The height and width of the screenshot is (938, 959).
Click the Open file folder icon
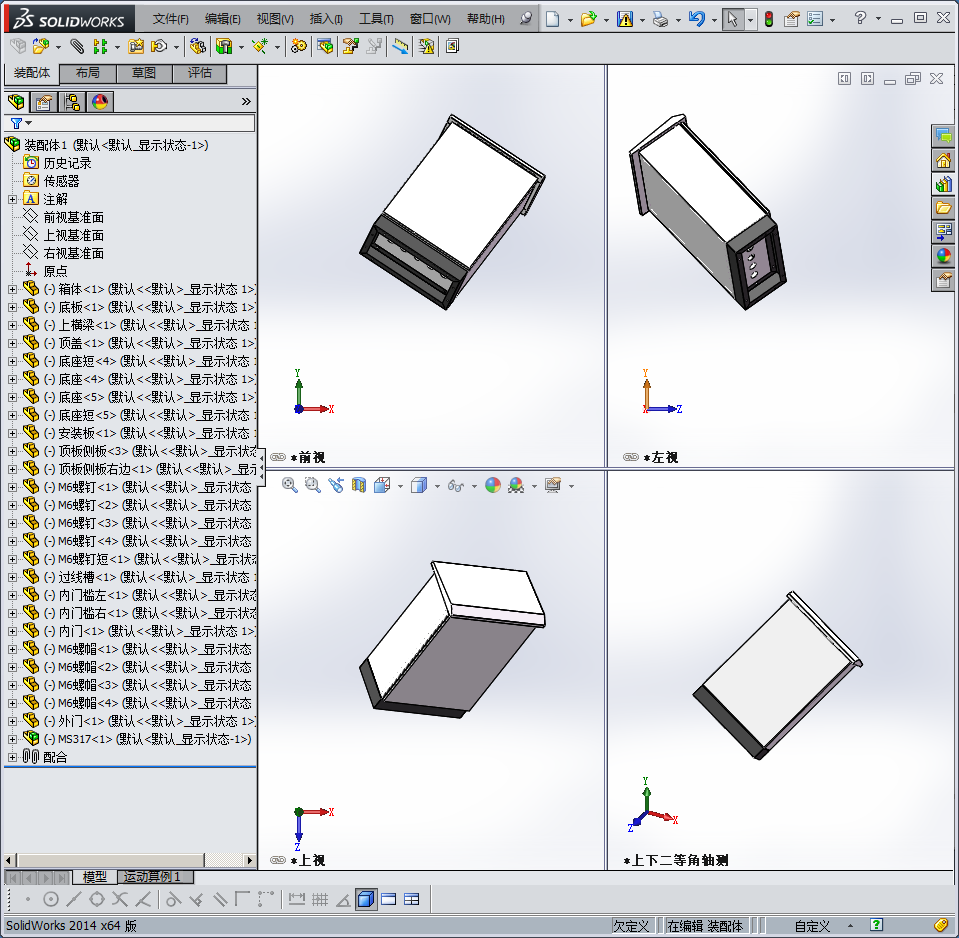coord(588,19)
